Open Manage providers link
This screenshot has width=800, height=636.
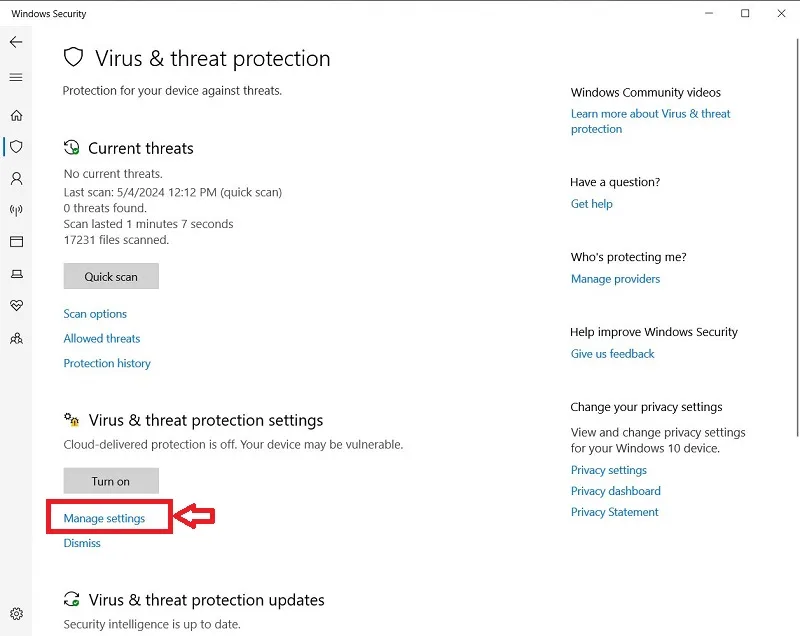tap(615, 279)
